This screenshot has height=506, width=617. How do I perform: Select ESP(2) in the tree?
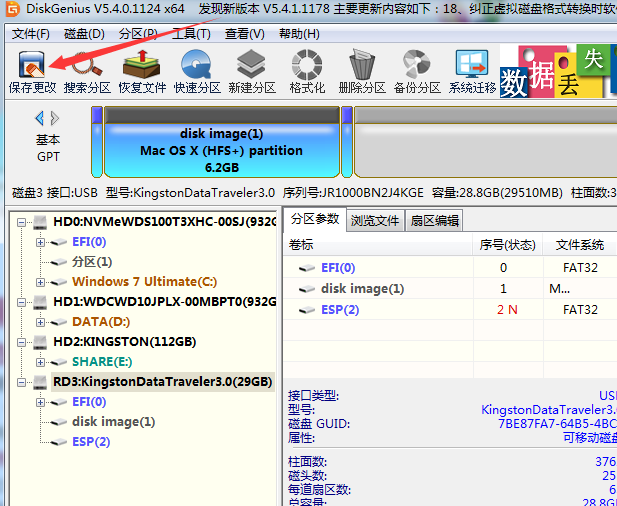click(91, 442)
